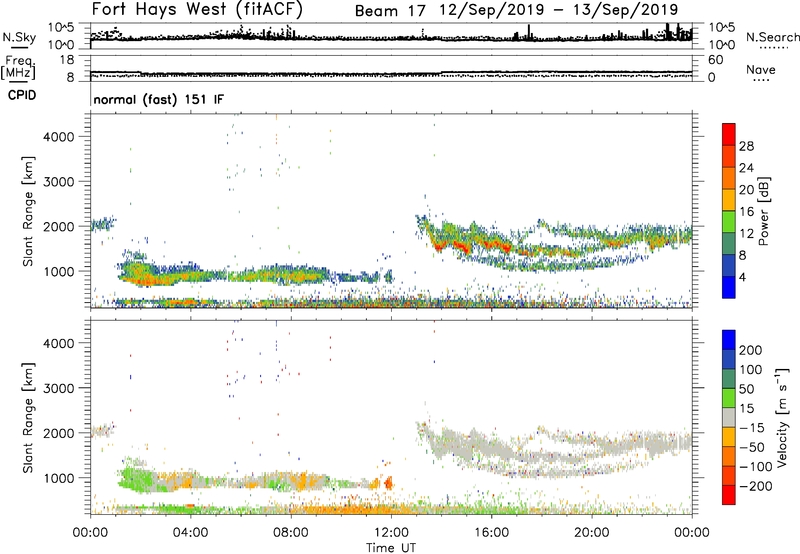Click 'Slant Range [km]' label of power panel
800x554 pixels.
(x=28, y=211)
